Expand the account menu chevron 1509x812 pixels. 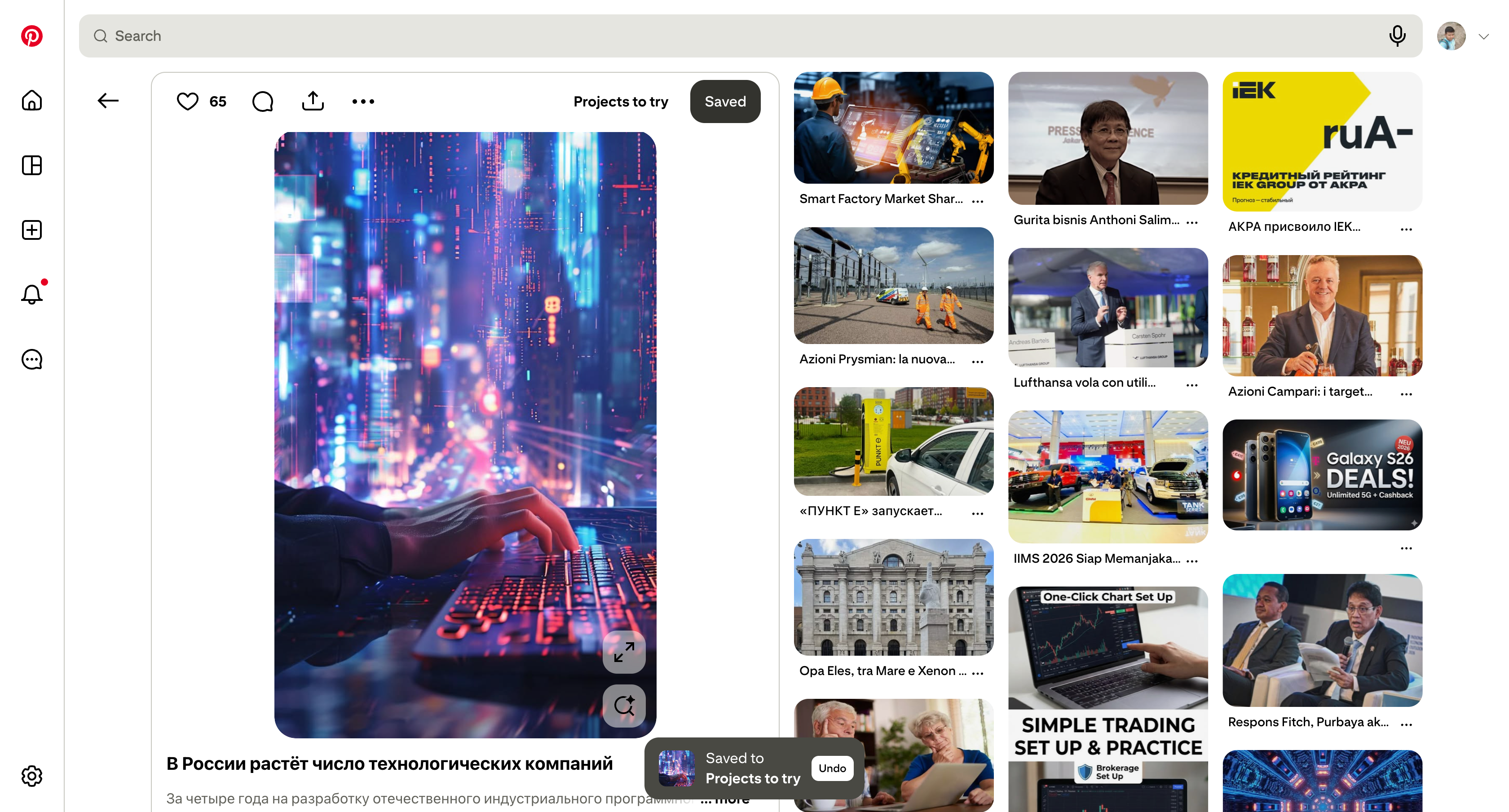[x=1483, y=36]
